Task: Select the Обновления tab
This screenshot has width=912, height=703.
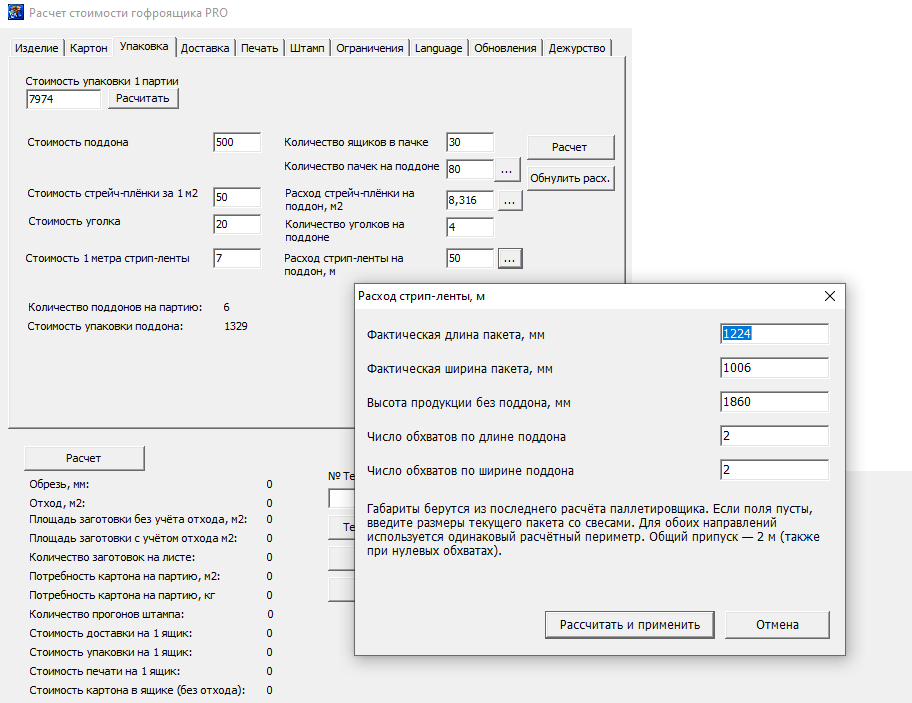Action: point(505,48)
